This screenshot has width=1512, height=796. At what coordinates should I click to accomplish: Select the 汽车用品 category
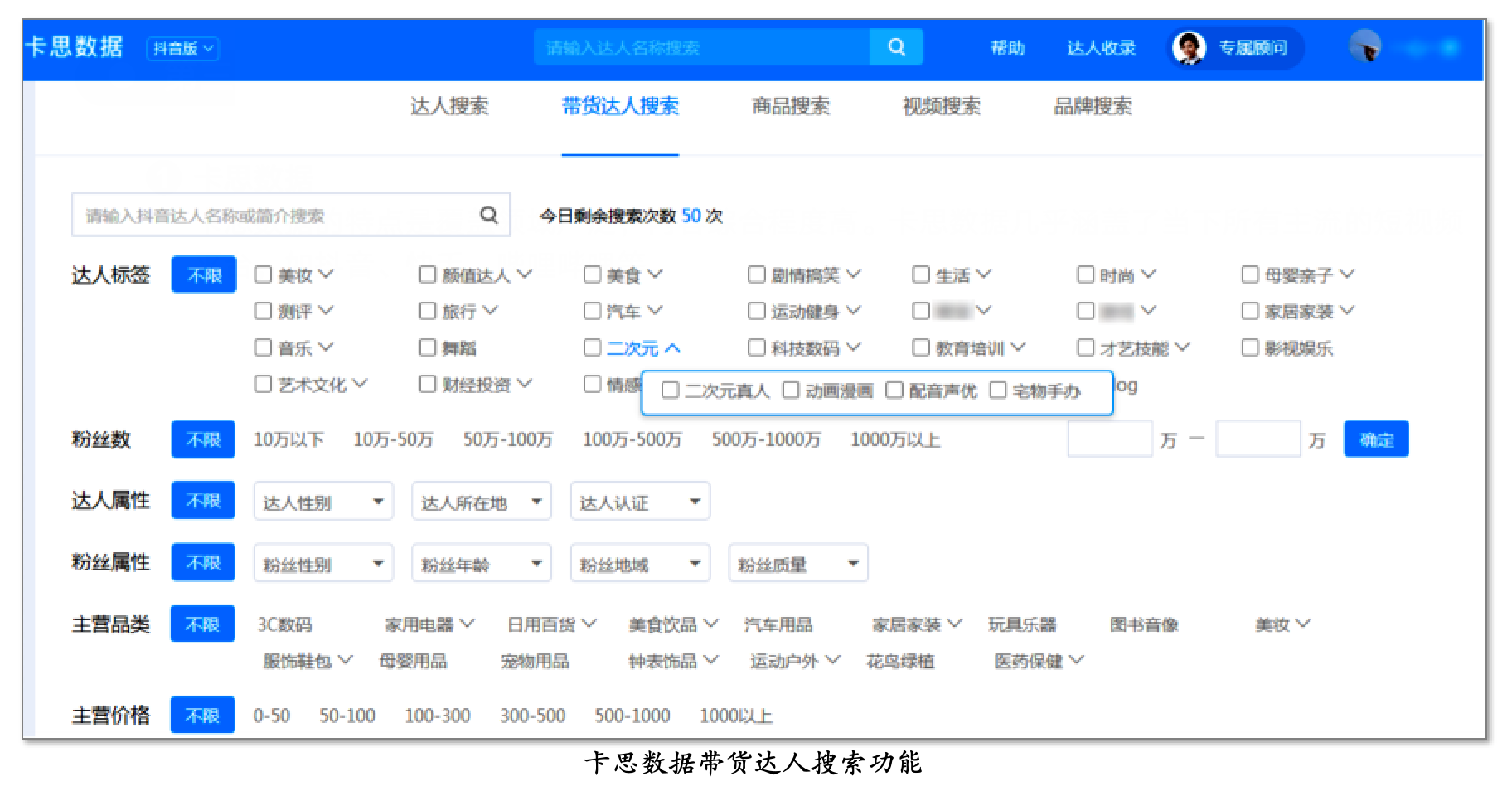(778, 624)
